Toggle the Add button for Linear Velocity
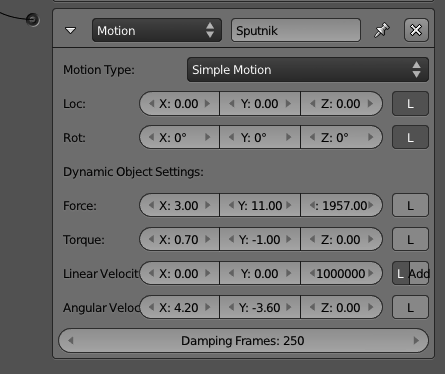Image resolution: width=445 pixels, height=374 pixels. point(419,273)
